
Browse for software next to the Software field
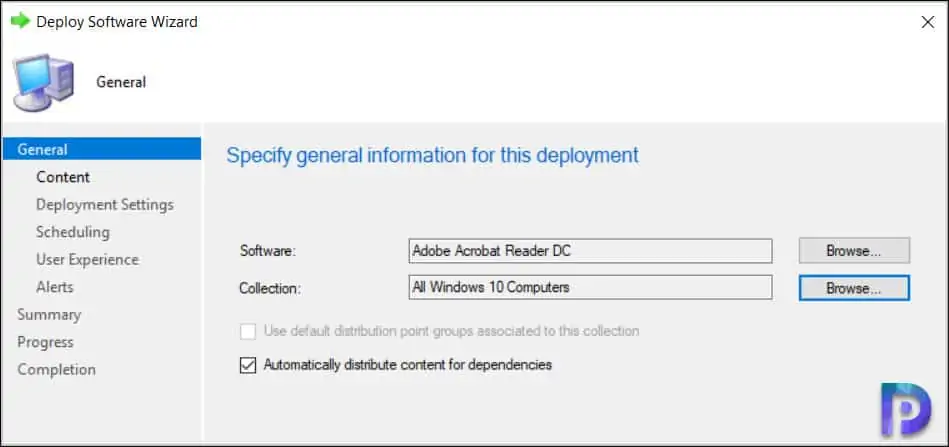pyautogui.click(x=854, y=251)
